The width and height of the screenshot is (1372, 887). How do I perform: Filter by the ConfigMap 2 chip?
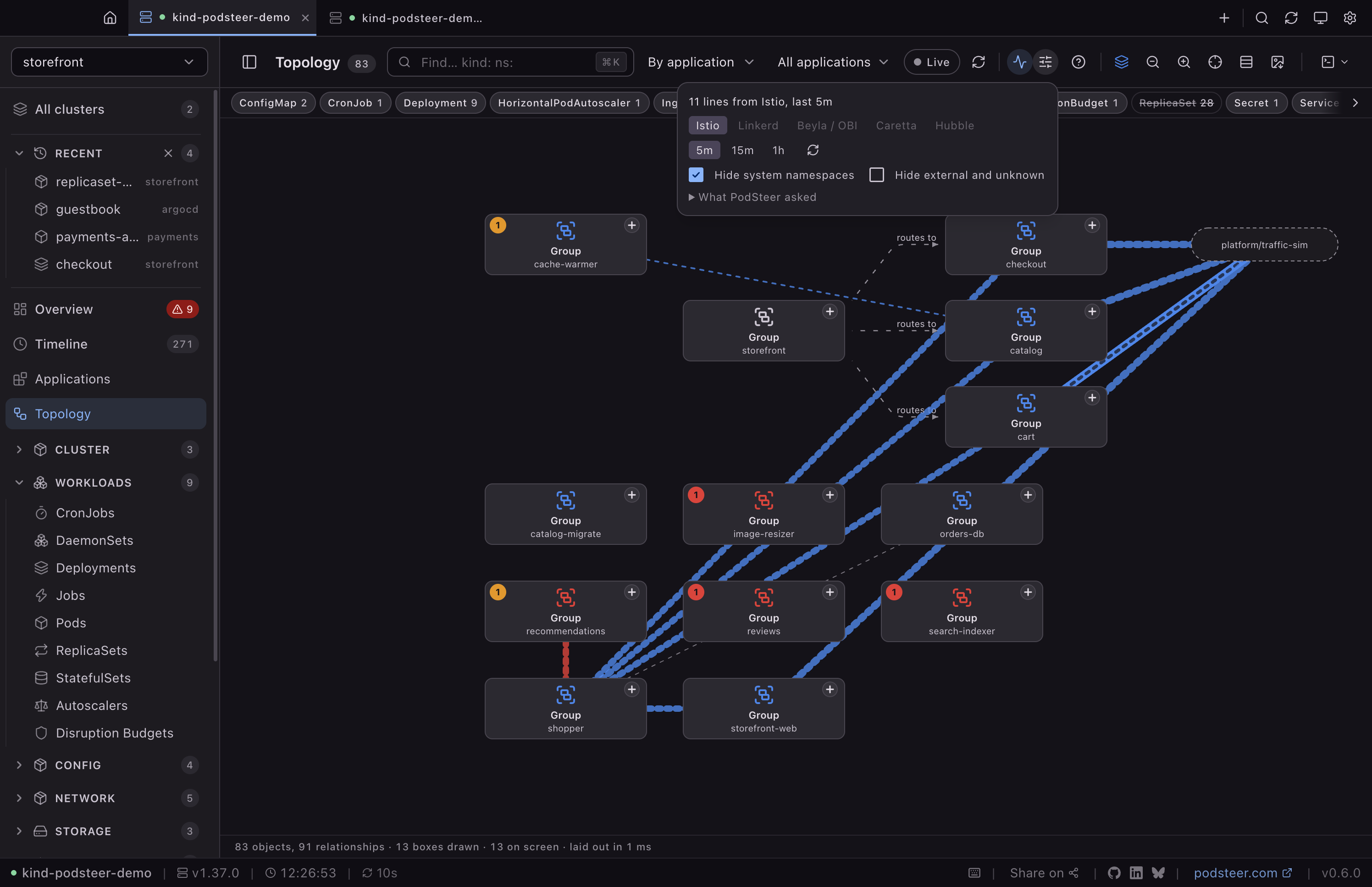pos(273,103)
